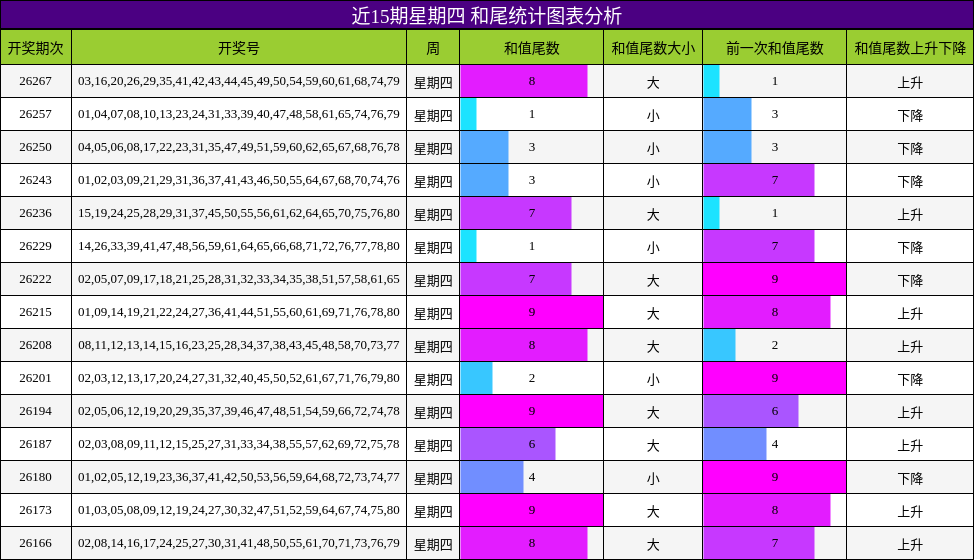Click the 和值尾数 column header
Image resolution: width=974 pixels, height=560 pixels.
531,48
